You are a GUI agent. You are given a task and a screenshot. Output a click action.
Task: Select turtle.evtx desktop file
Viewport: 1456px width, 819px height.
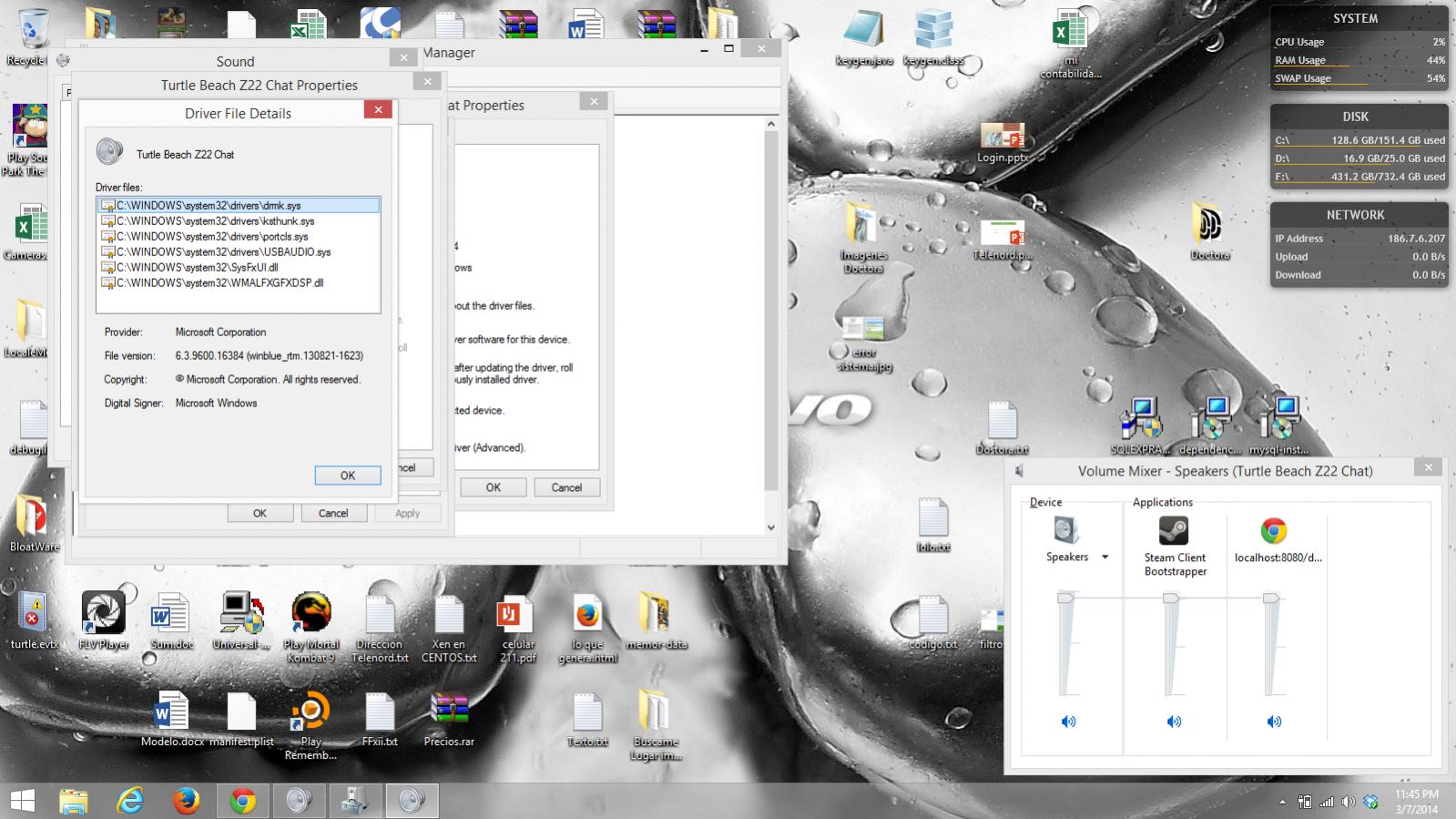34,621
